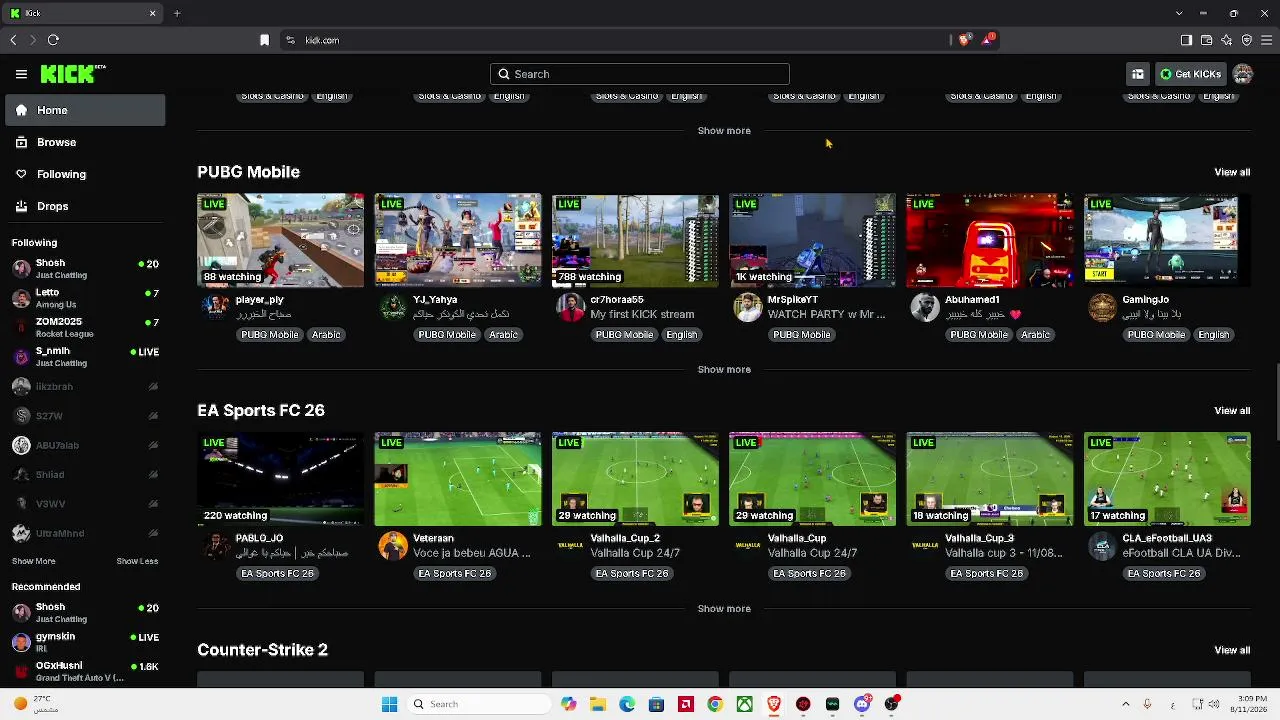The width and height of the screenshot is (1280, 720).
Task: Click Veteraan channel avatar
Action: tap(393, 546)
